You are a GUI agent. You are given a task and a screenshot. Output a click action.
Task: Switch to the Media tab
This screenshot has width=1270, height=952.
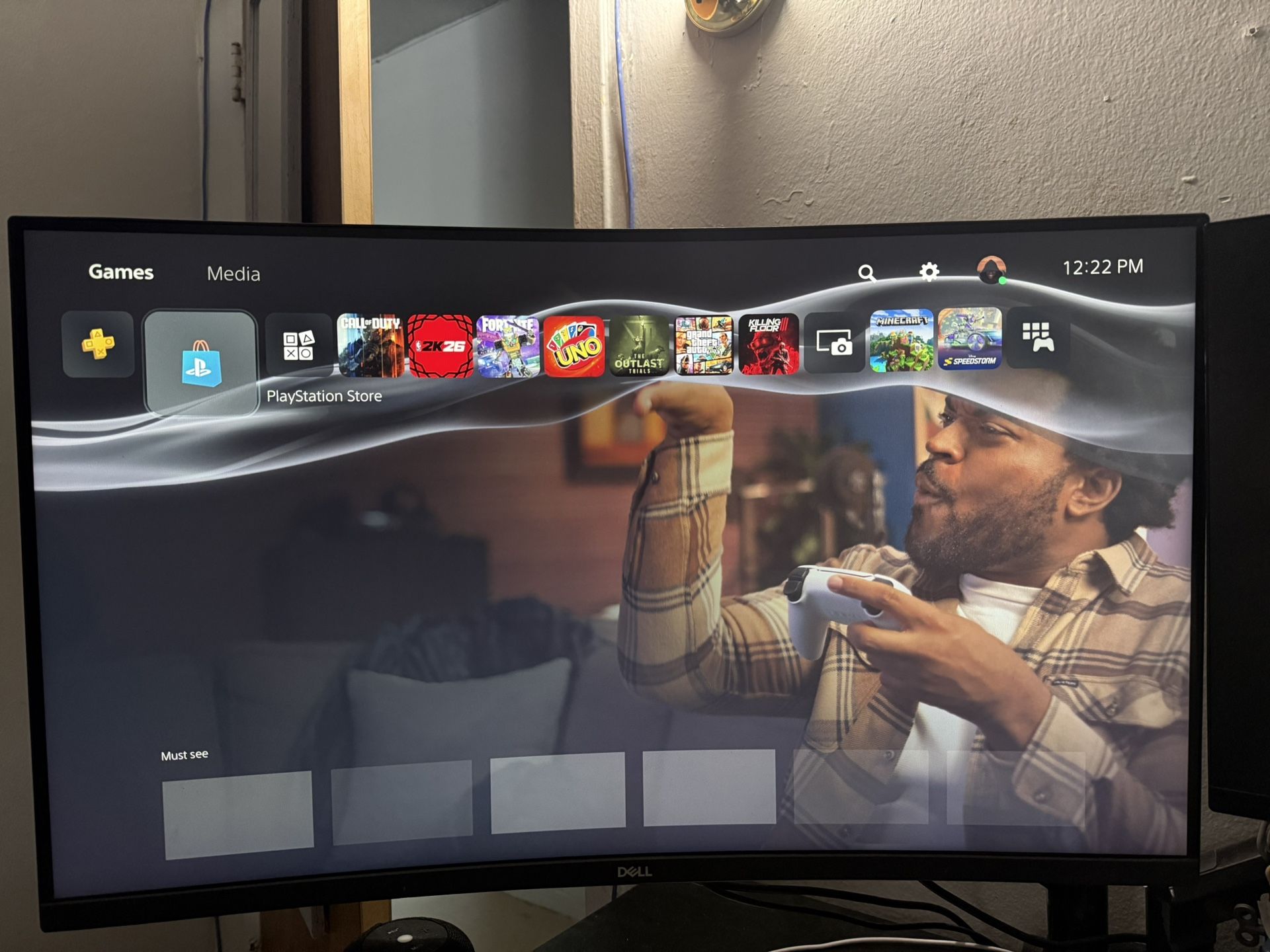(233, 274)
